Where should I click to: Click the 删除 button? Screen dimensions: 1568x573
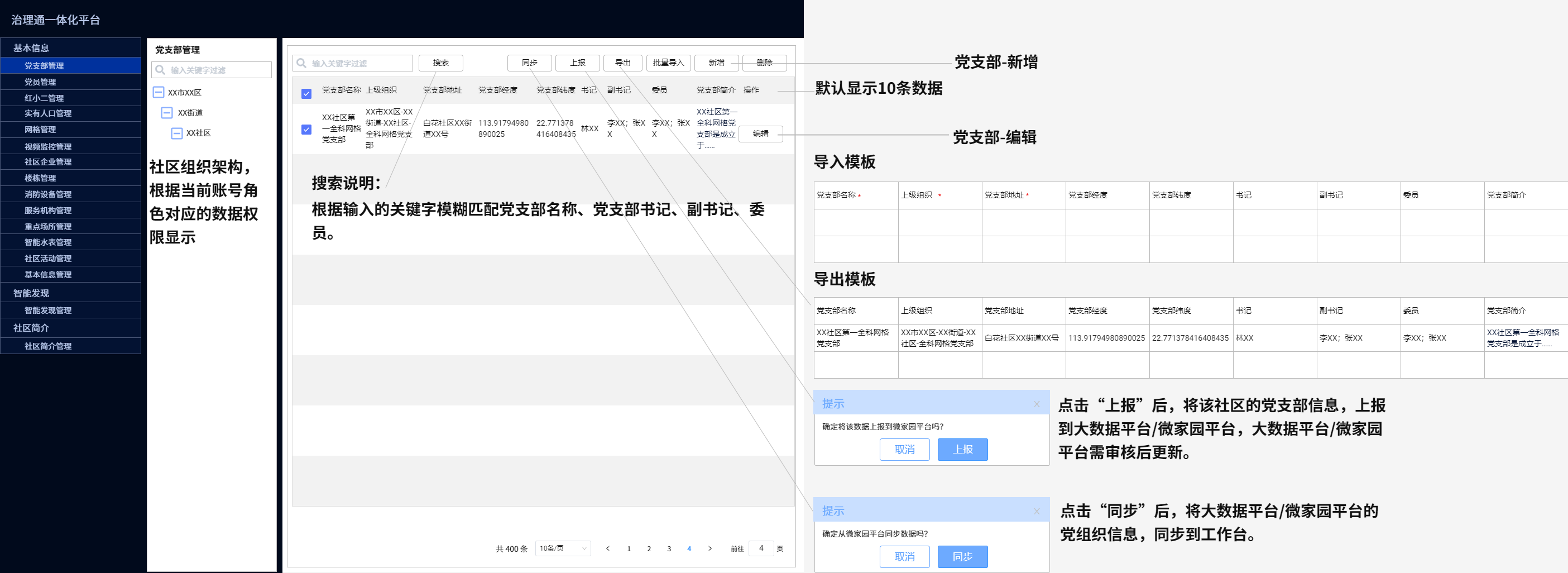[765, 63]
